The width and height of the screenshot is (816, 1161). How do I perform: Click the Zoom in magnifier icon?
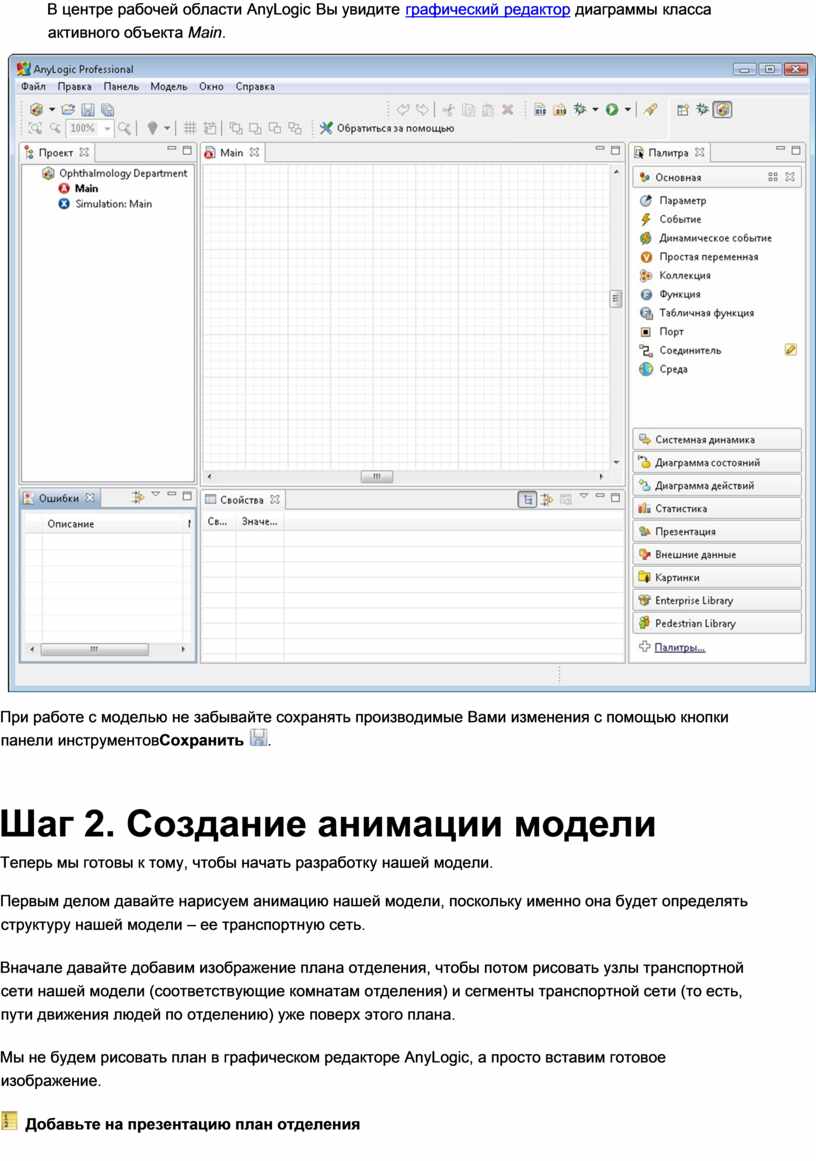click(124, 128)
